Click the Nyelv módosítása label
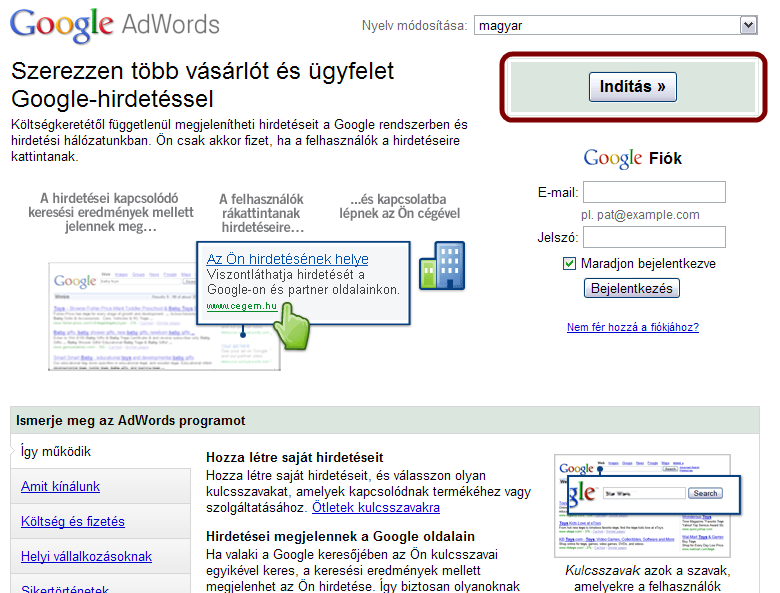The height and width of the screenshot is (593, 780). tap(414, 25)
